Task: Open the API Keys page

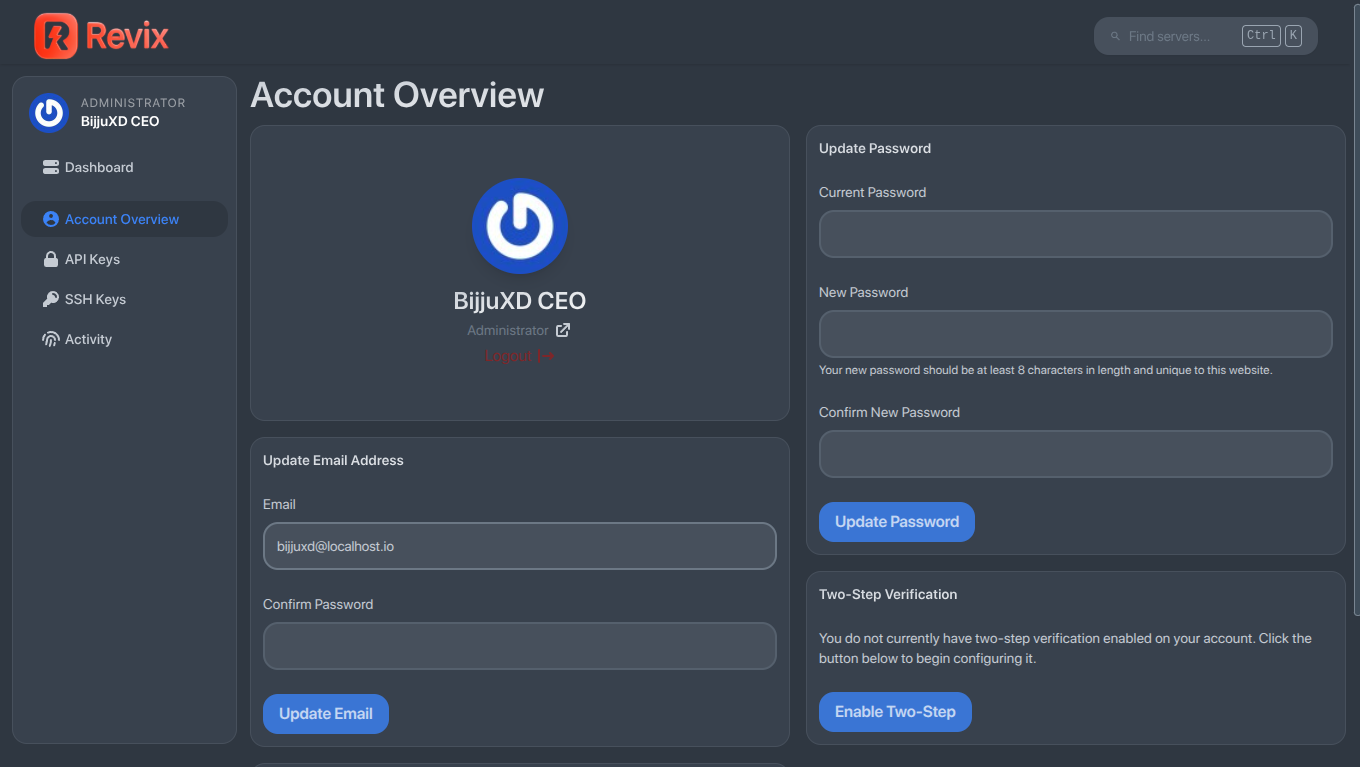Action: pos(124,259)
